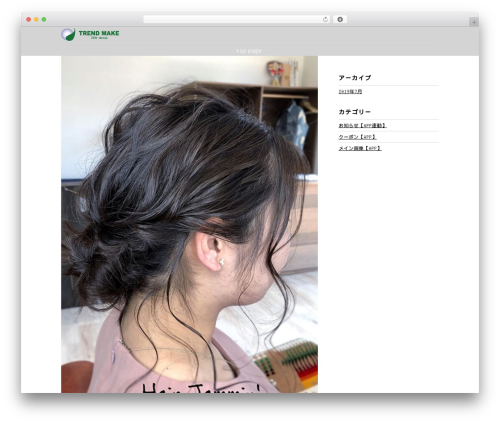Viewport: 500px width, 423px height.
Task: Open the クーポン【app】 category link
Action: click(357, 137)
